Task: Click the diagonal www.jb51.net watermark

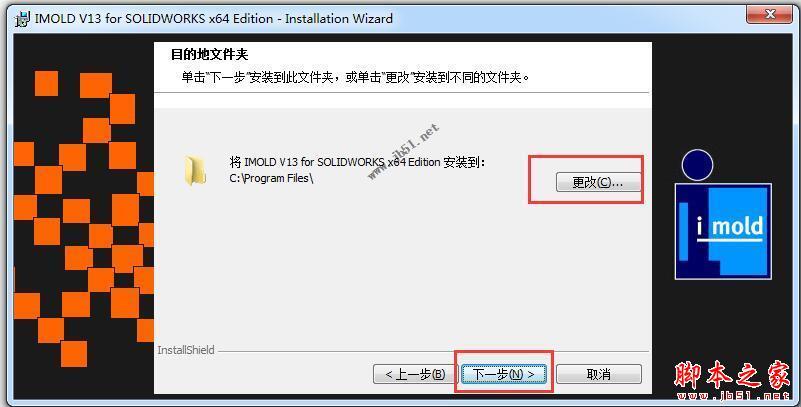Action: [x=404, y=152]
